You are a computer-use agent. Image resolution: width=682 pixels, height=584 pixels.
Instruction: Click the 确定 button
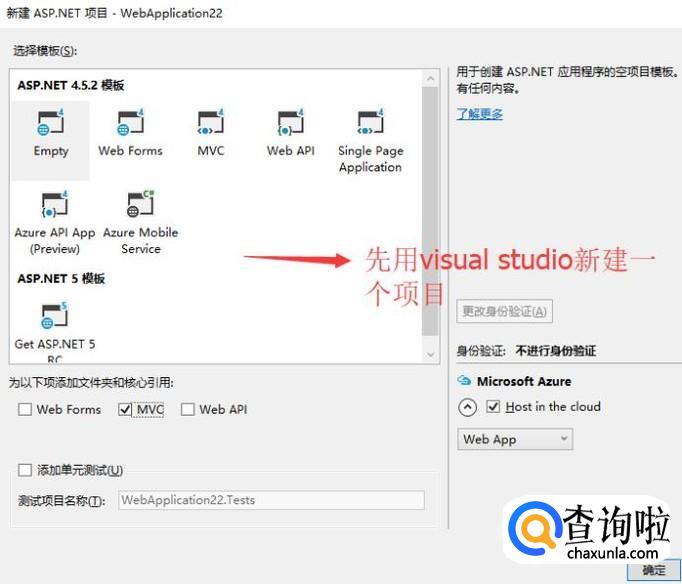pyautogui.click(x=654, y=570)
